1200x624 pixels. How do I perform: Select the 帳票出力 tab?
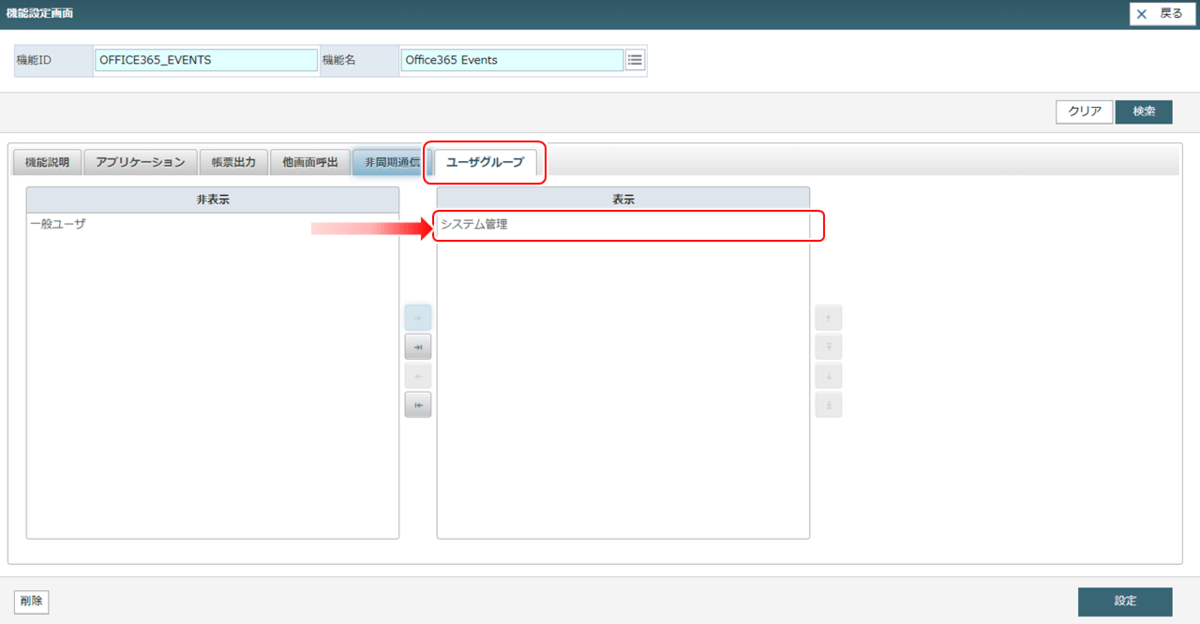click(233, 162)
